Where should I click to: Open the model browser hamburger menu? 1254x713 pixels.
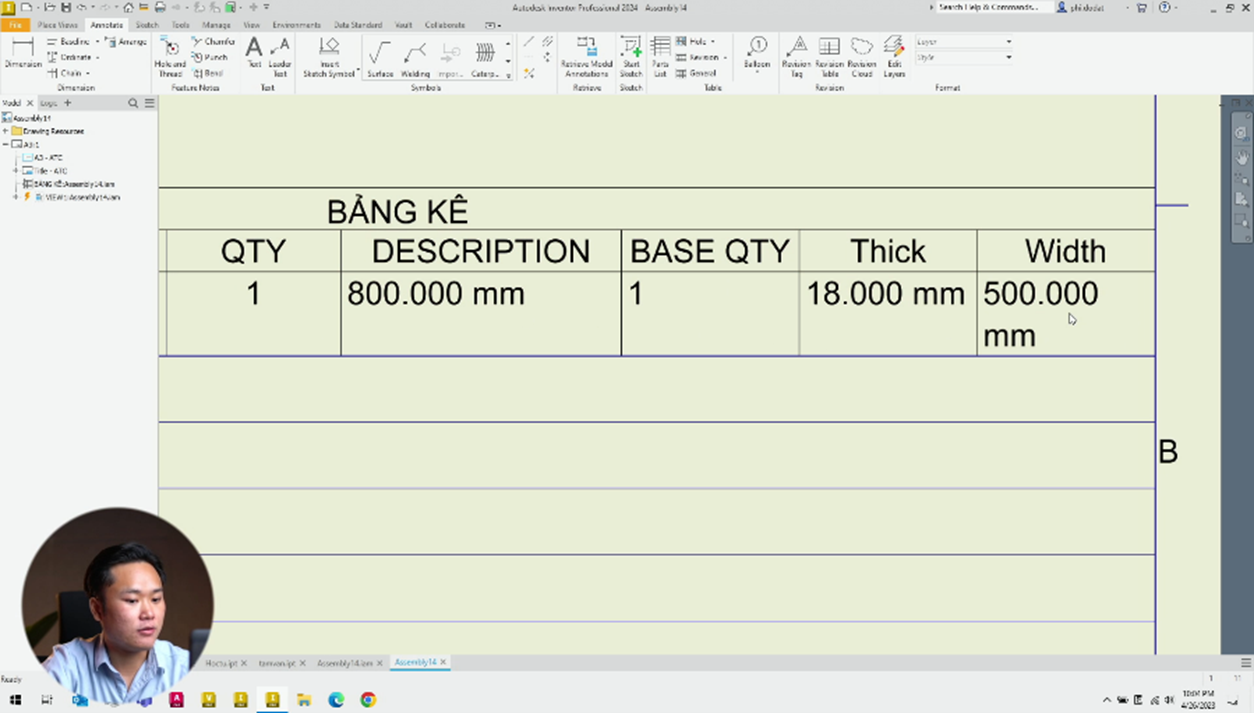(150, 103)
